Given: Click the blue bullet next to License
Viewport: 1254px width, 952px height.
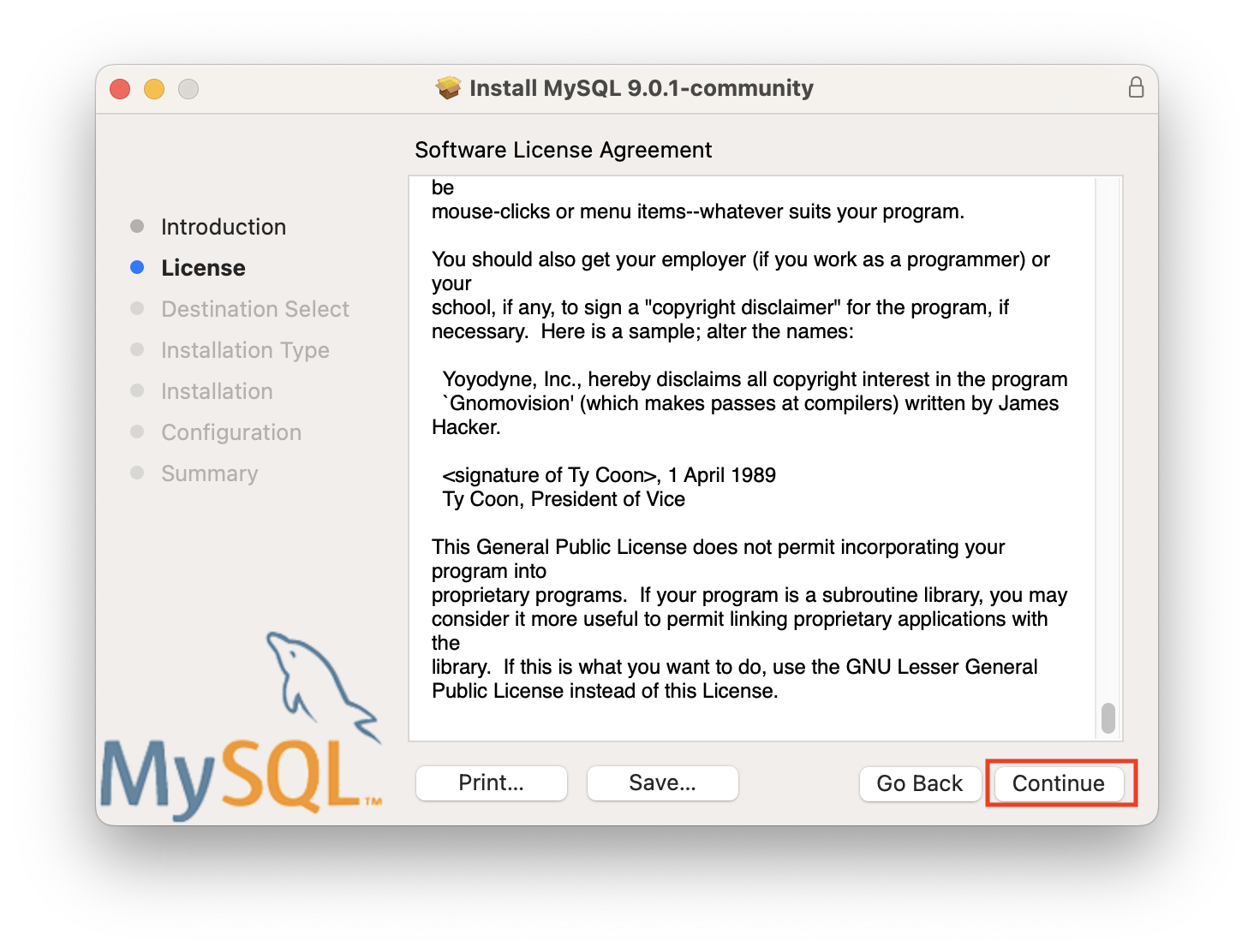Looking at the screenshot, I should pos(137,267).
